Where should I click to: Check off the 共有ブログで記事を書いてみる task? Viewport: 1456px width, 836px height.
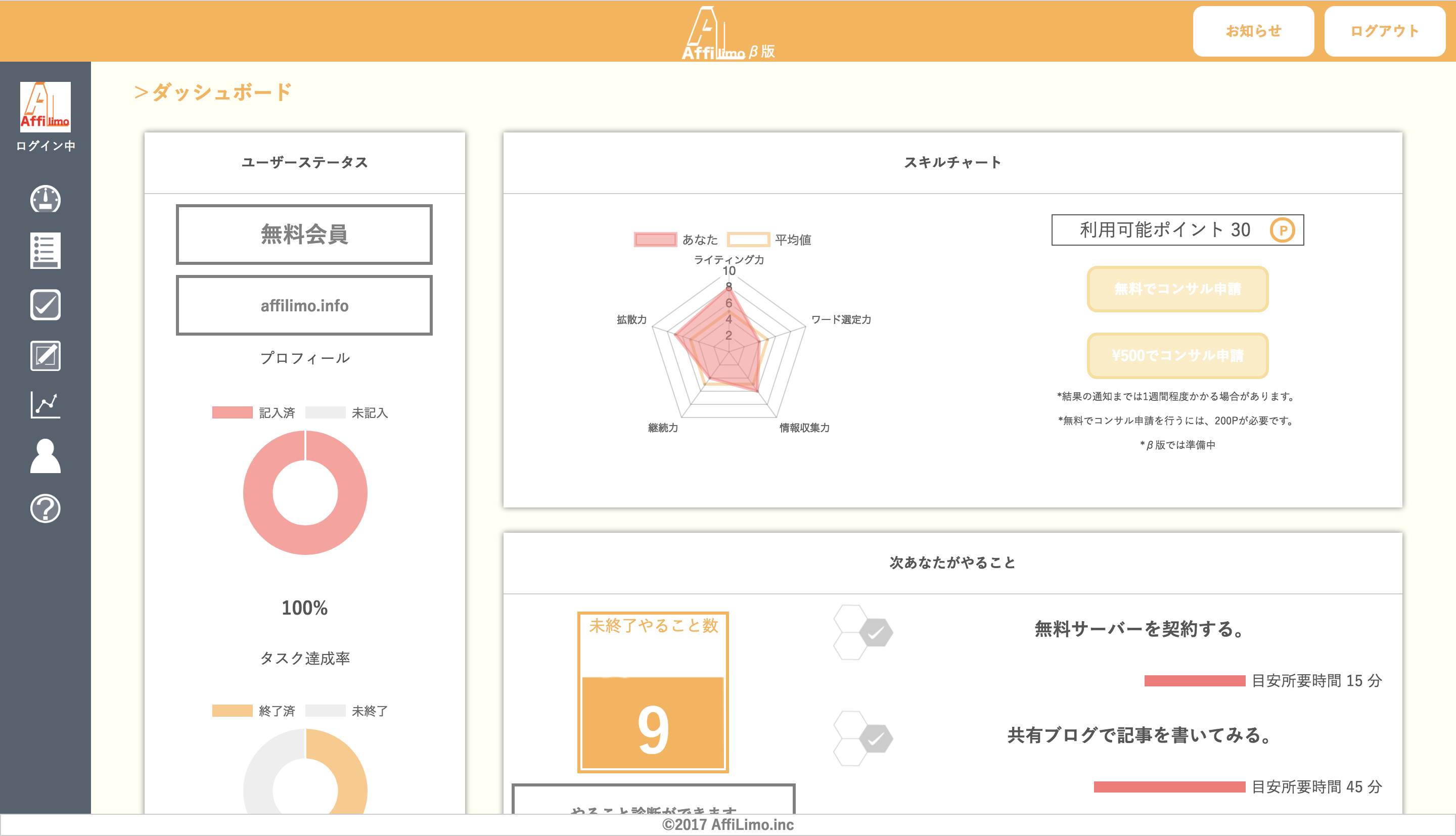point(876,739)
